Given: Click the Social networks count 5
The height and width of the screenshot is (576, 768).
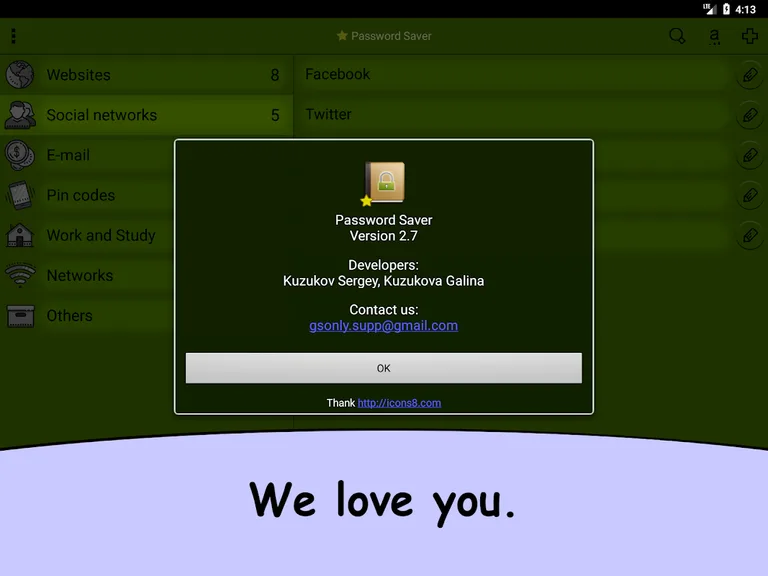Looking at the screenshot, I should 275,115.
